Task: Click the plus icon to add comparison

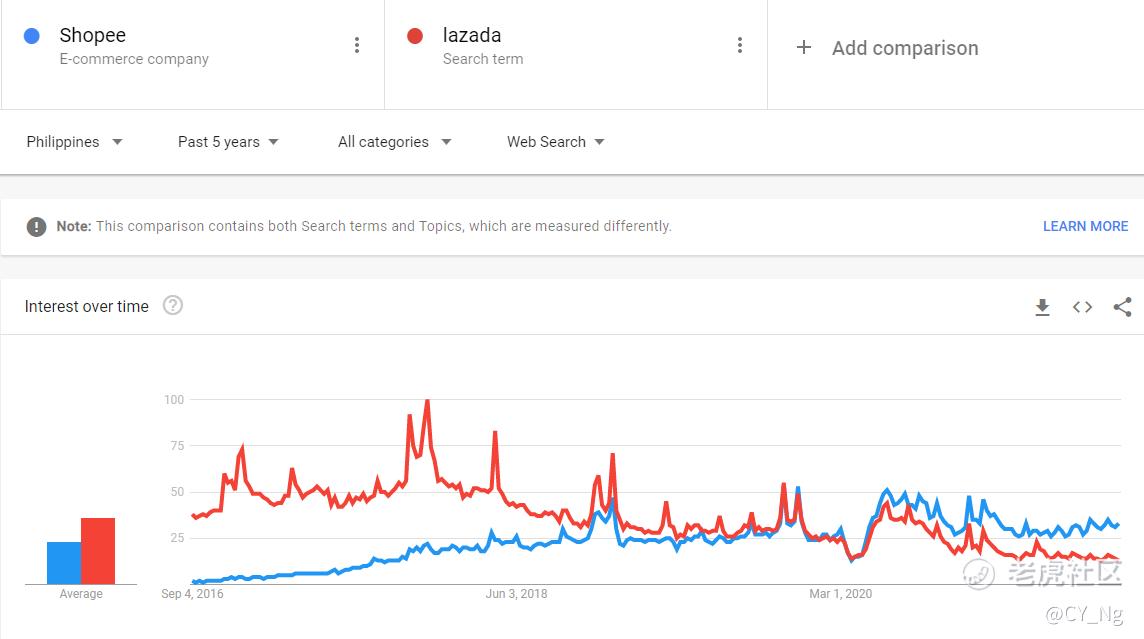Action: point(803,47)
